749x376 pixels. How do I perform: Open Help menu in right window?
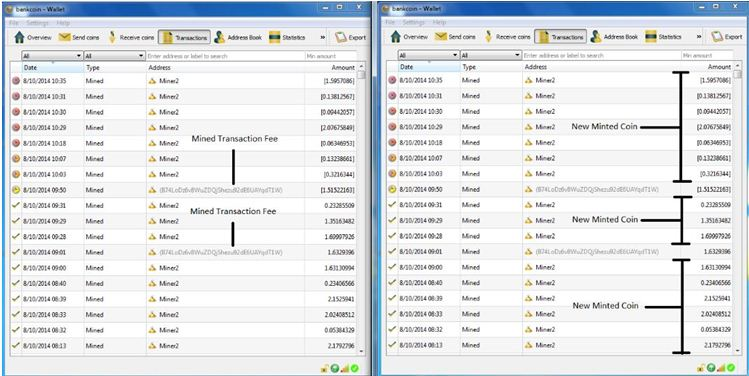pos(439,22)
